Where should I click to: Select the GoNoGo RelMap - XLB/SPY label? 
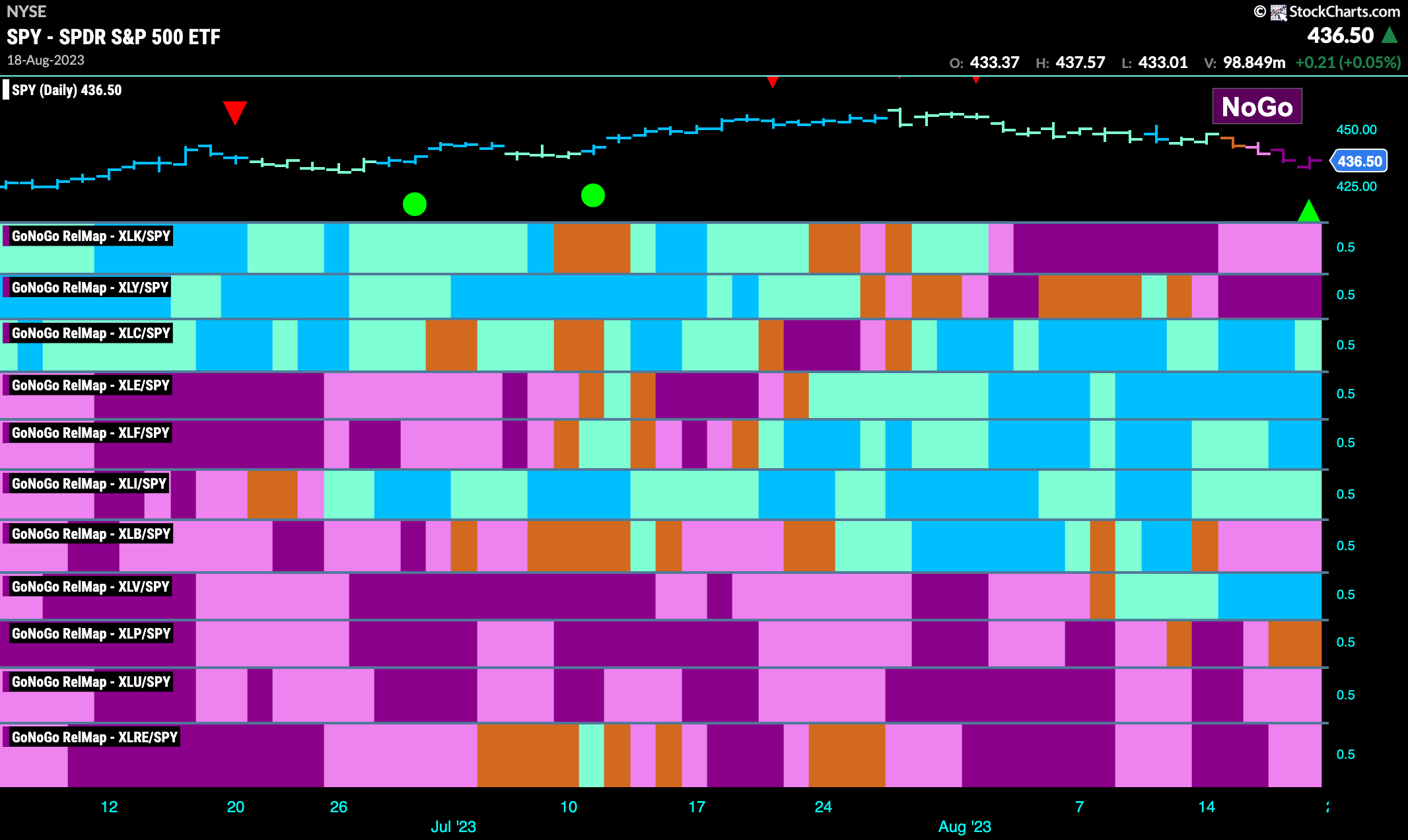90,534
